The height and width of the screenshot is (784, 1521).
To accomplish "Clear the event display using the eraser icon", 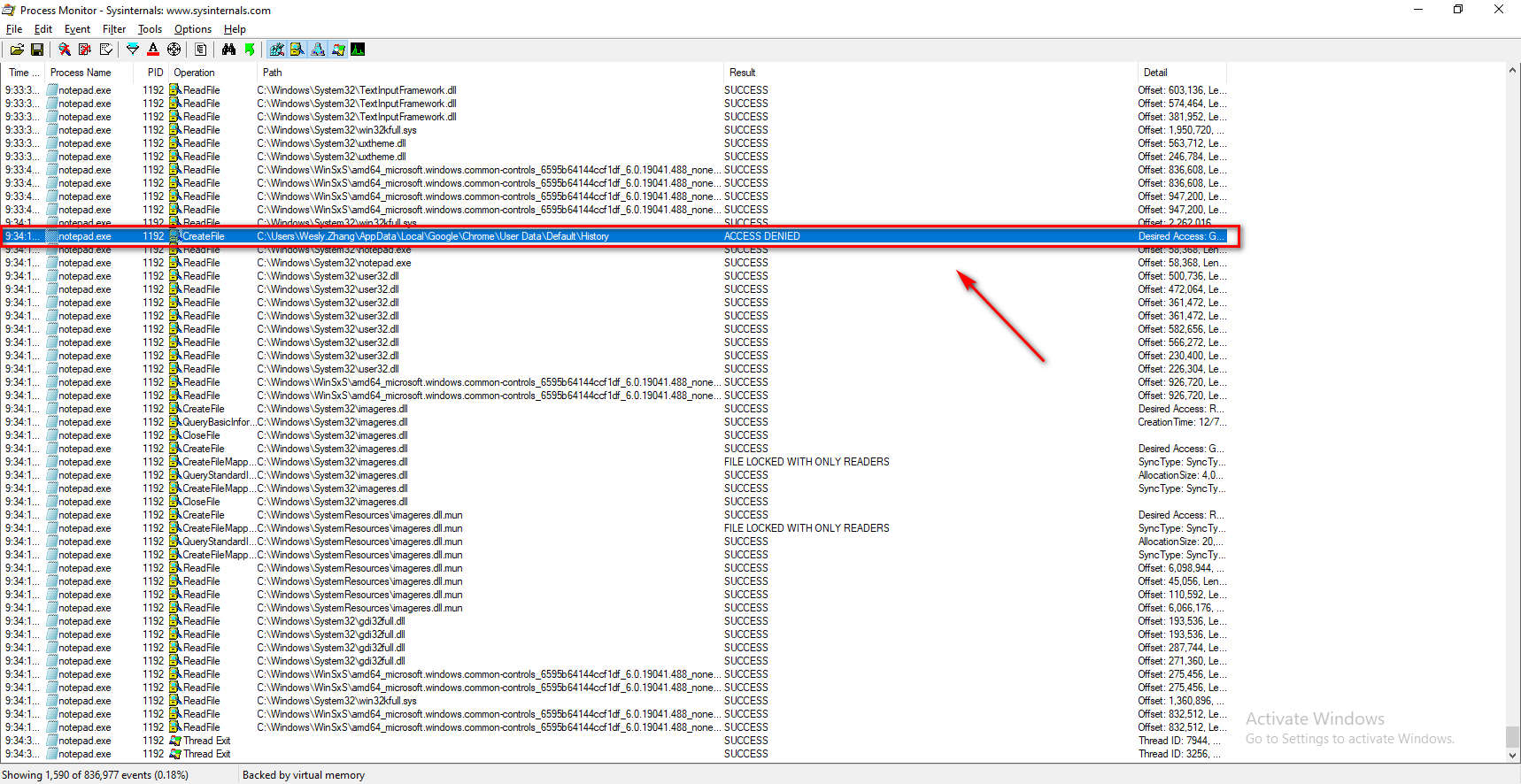I will [x=105, y=50].
